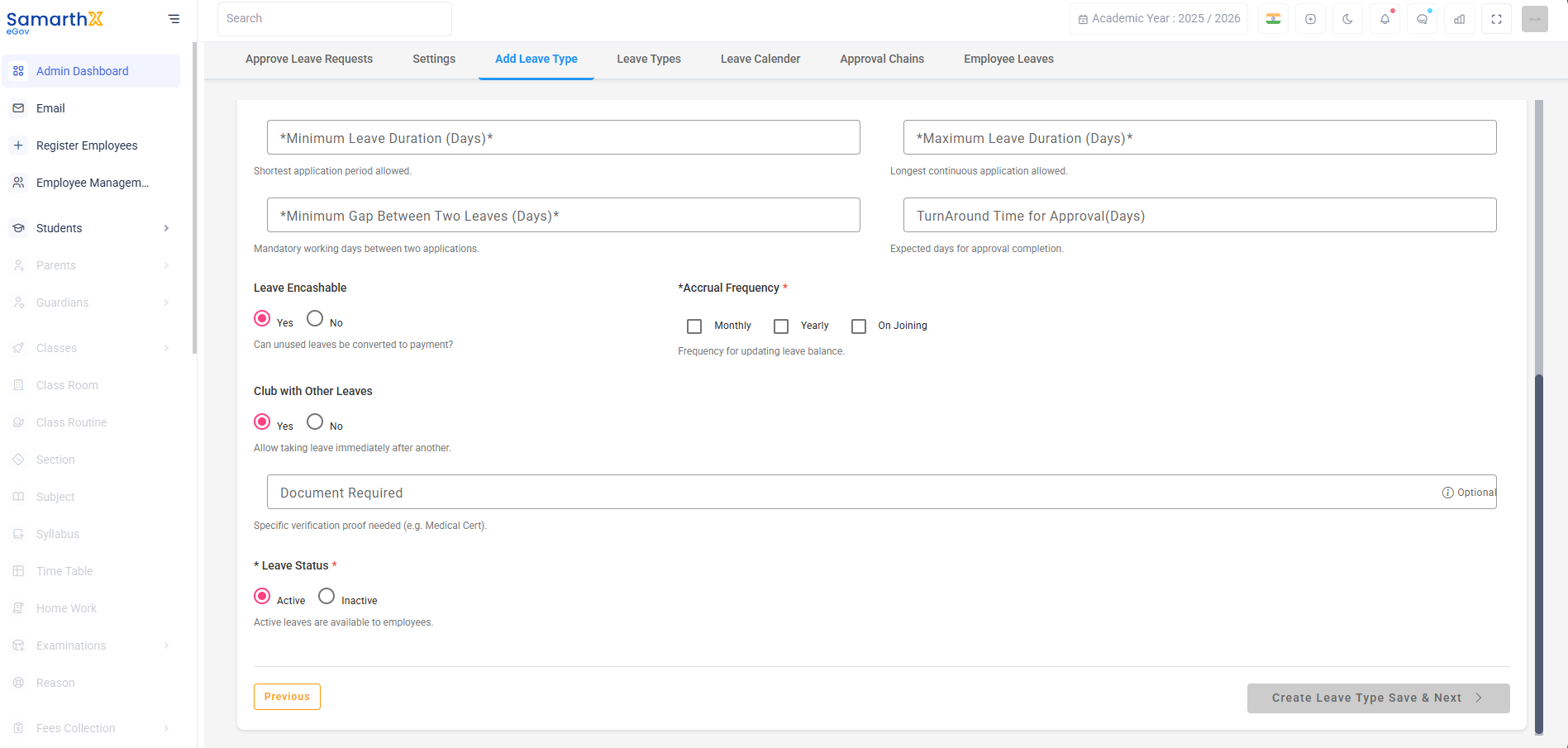1568x748 pixels.
Task: Open the statistics bar chart icon
Action: (1460, 19)
